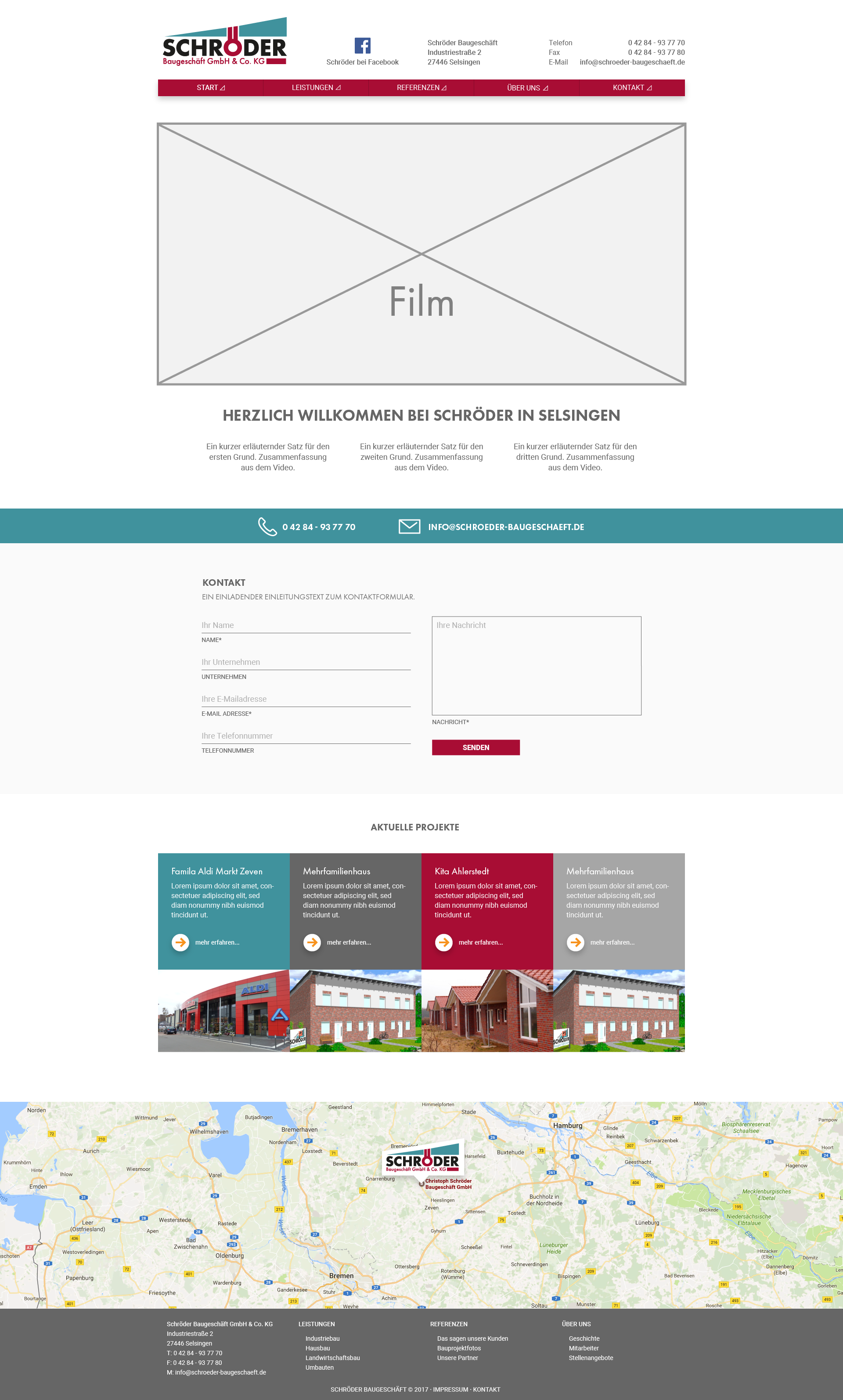This screenshot has height=1400, width=843.
Task: Click orange arrow in Famila Aldi card
Action: tap(180, 942)
